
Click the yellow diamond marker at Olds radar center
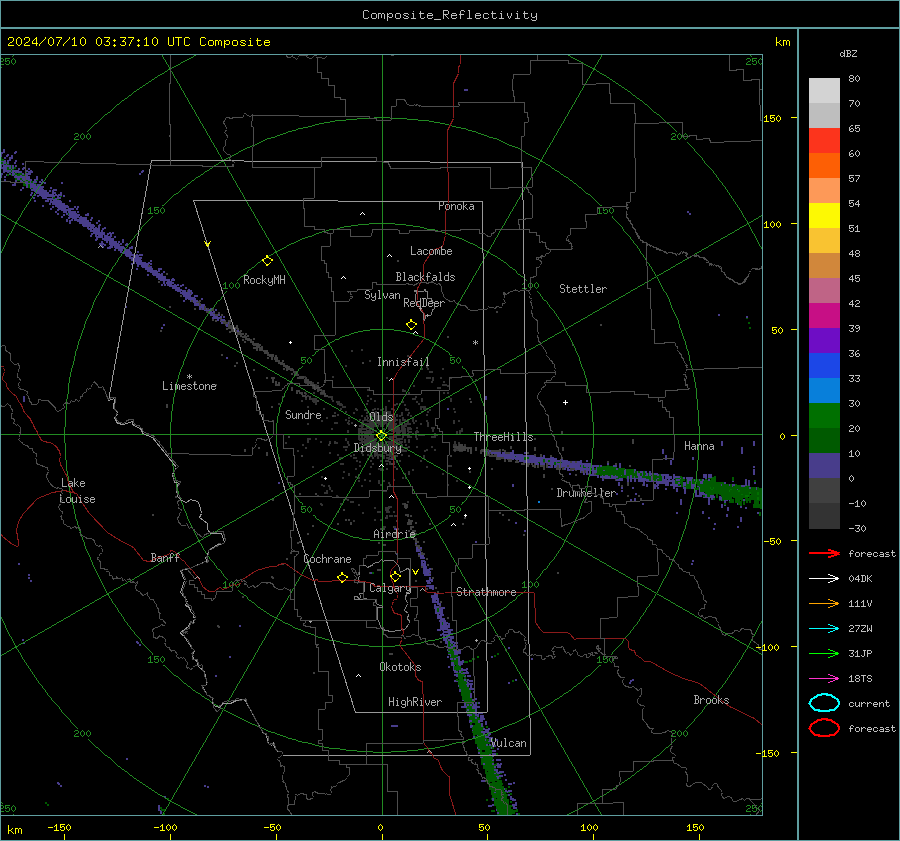tap(381, 436)
